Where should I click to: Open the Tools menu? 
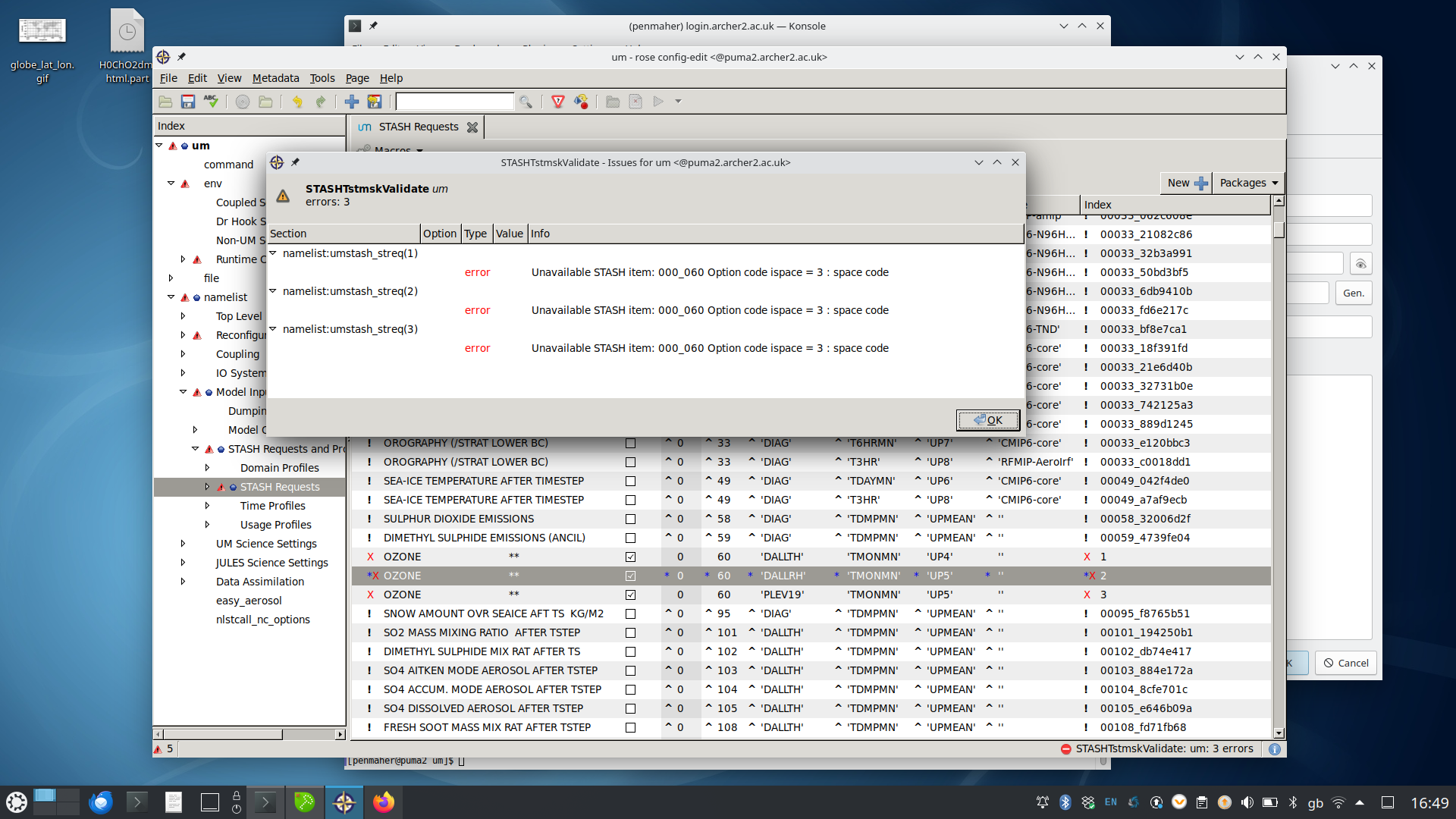click(322, 78)
